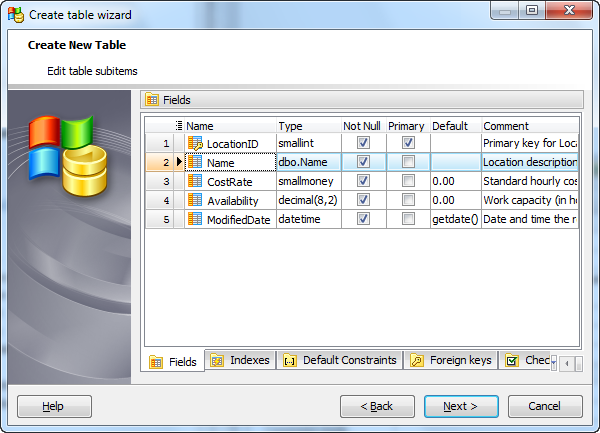The width and height of the screenshot is (600, 433).
Task: Click the ModifiedDate field row icon
Action: (x=195, y=220)
